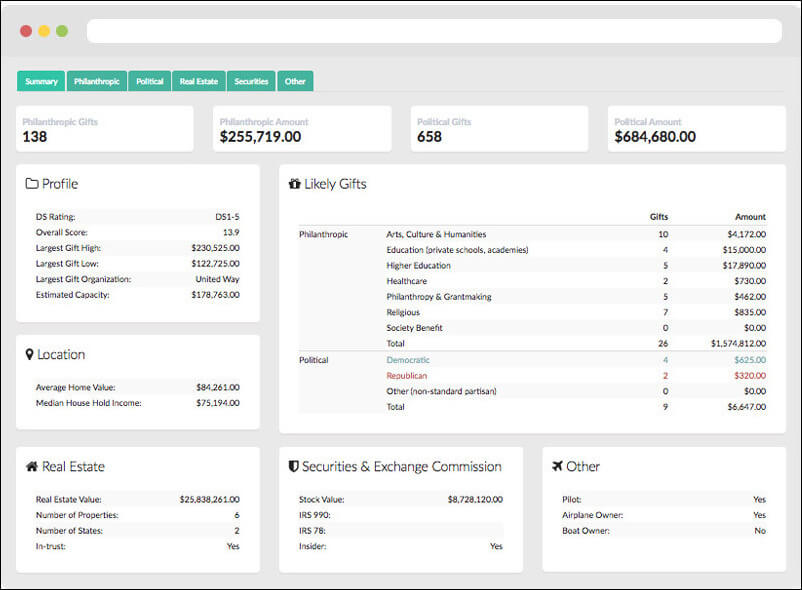View the Securities tab
802x590 pixels.
[251, 81]
